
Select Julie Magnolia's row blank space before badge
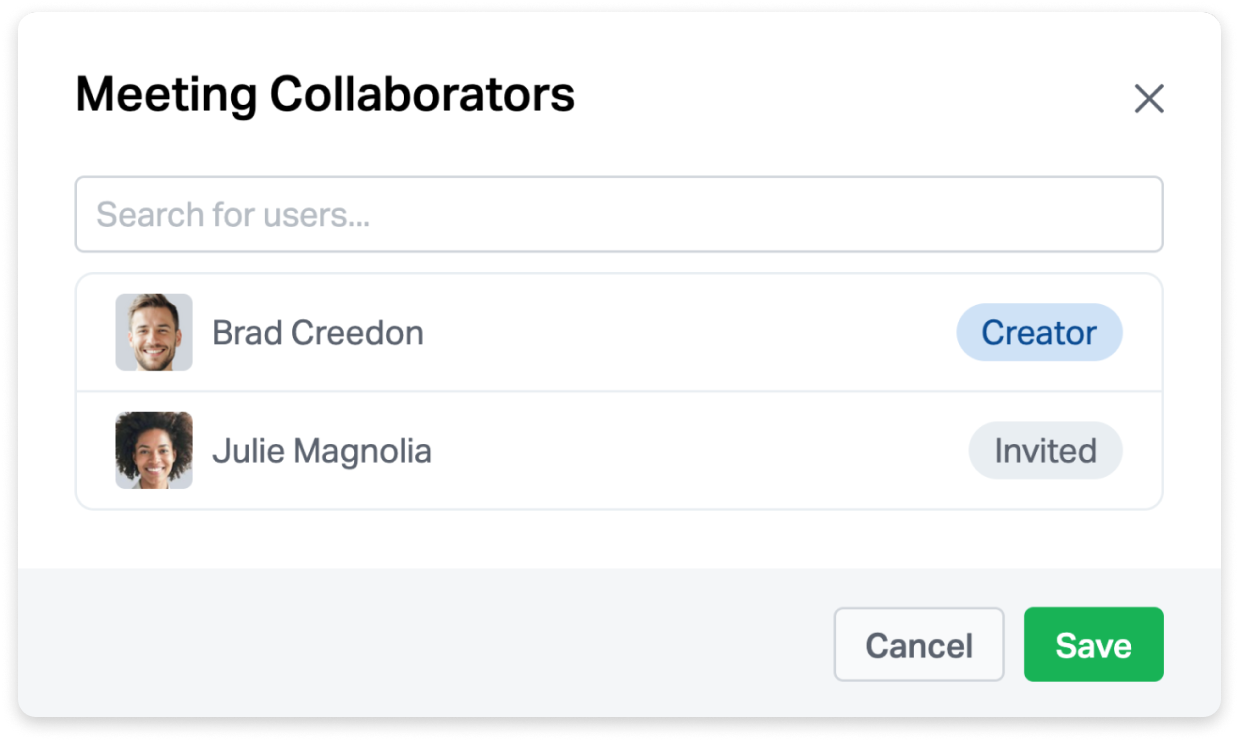coord(700,450)
